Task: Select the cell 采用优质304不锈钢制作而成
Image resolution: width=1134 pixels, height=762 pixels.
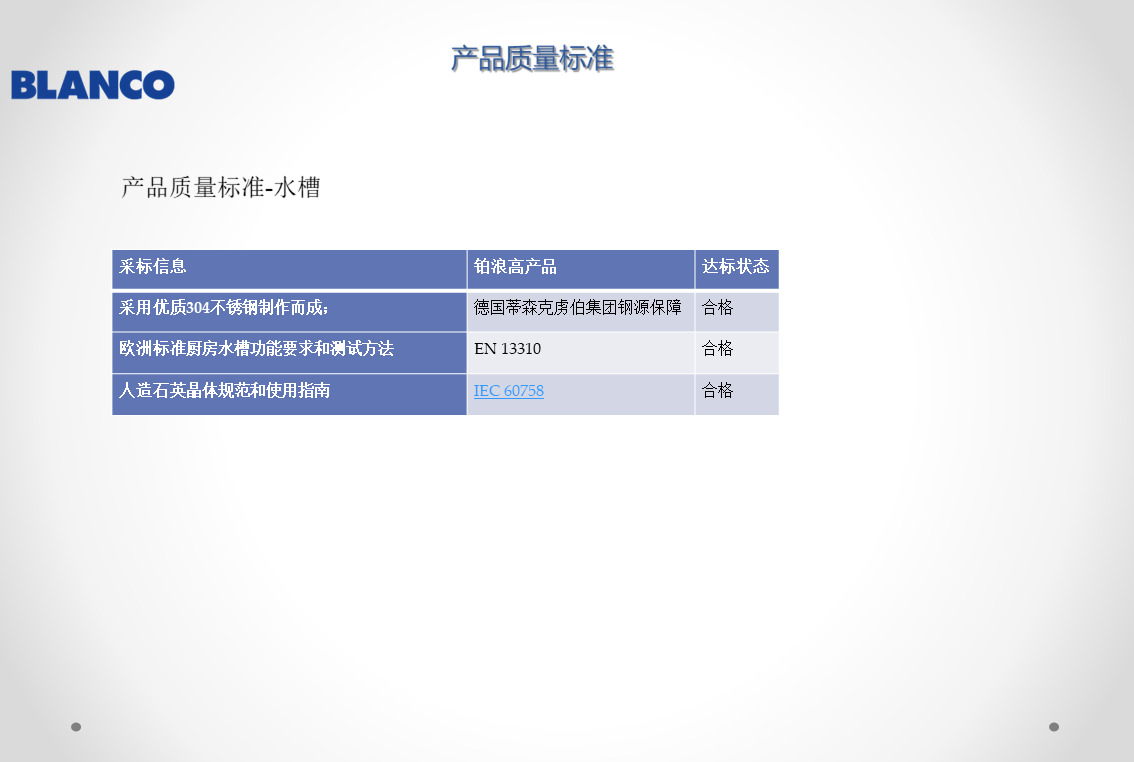Action: (289, 312)
